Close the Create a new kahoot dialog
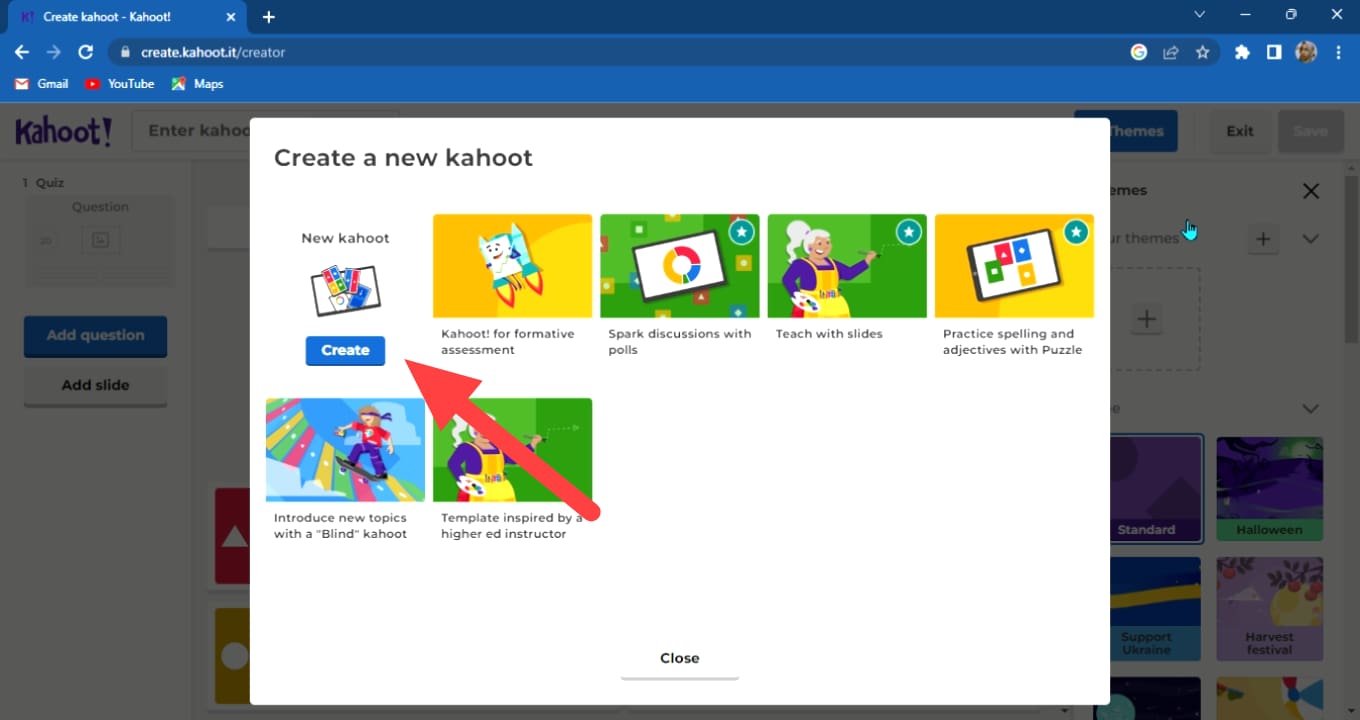 pyautogui.click(x=680, y=658)
